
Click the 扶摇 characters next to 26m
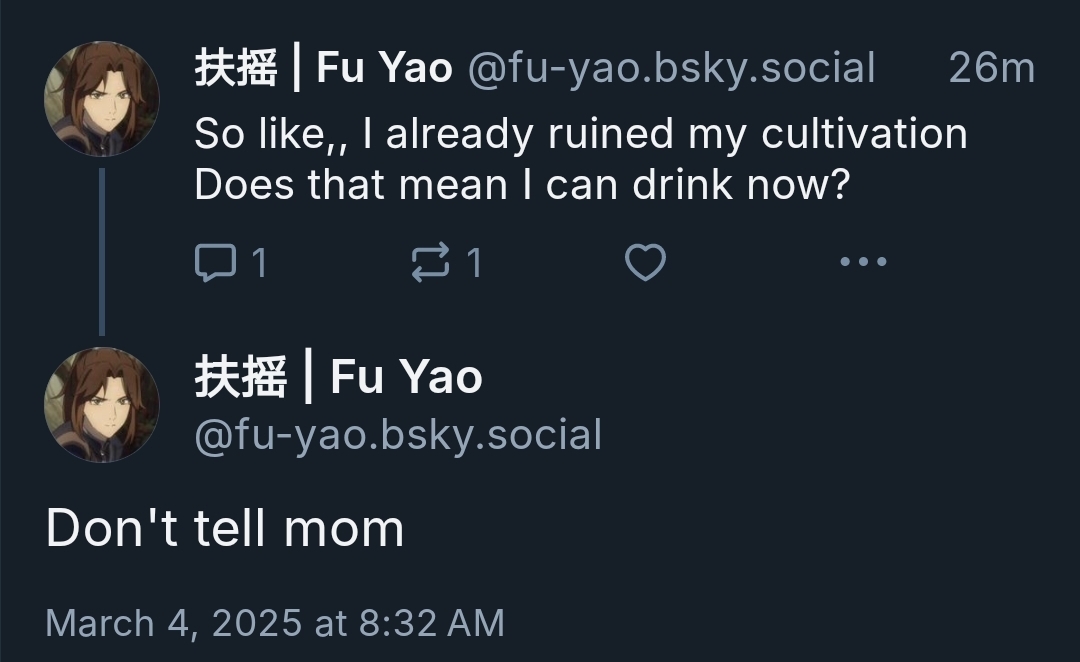235,68
